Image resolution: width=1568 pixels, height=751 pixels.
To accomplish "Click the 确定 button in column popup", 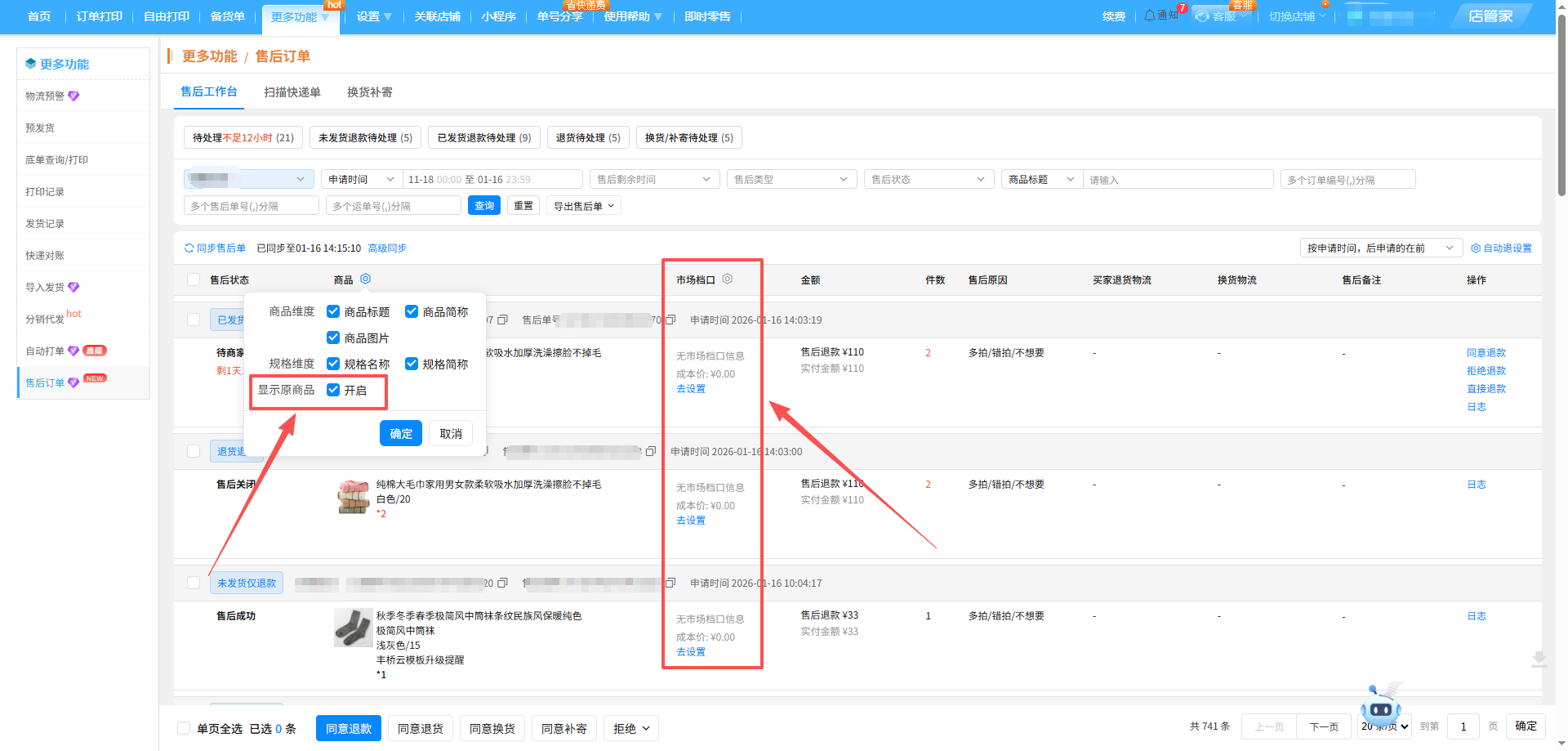I will tap(400, 433).
